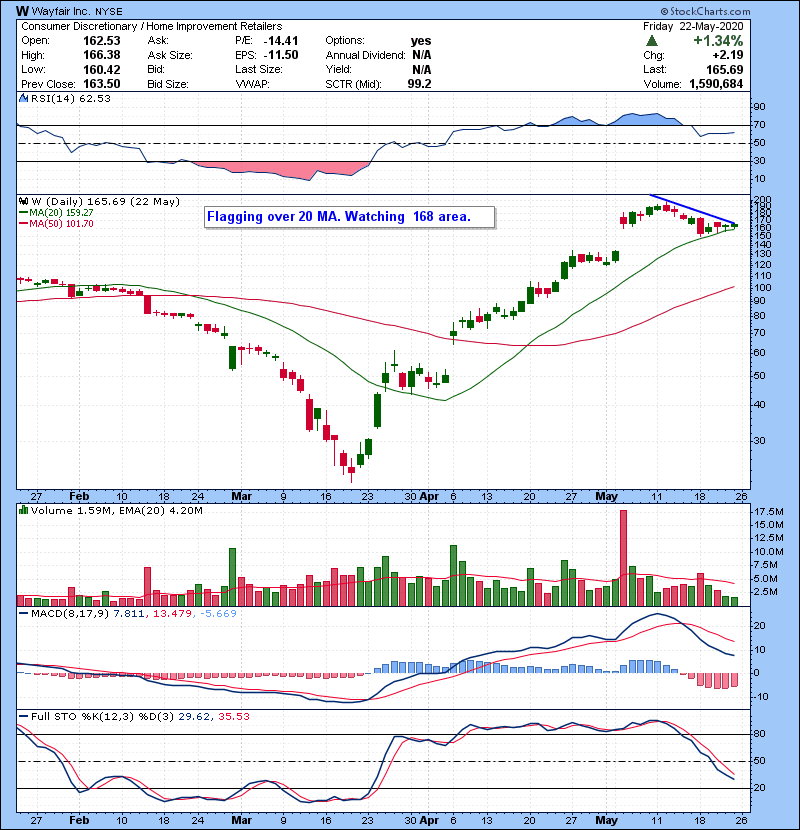Click the Wayfair Inc. NYSE title
This screenshot has width=800, height=830.
point(77,11)
